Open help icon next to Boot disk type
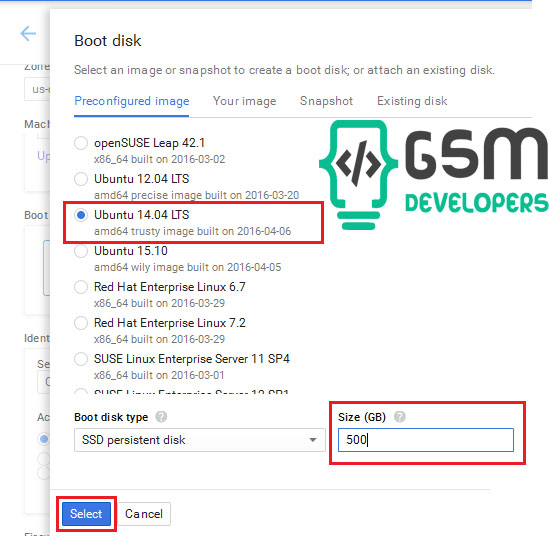 coord(161,417)
